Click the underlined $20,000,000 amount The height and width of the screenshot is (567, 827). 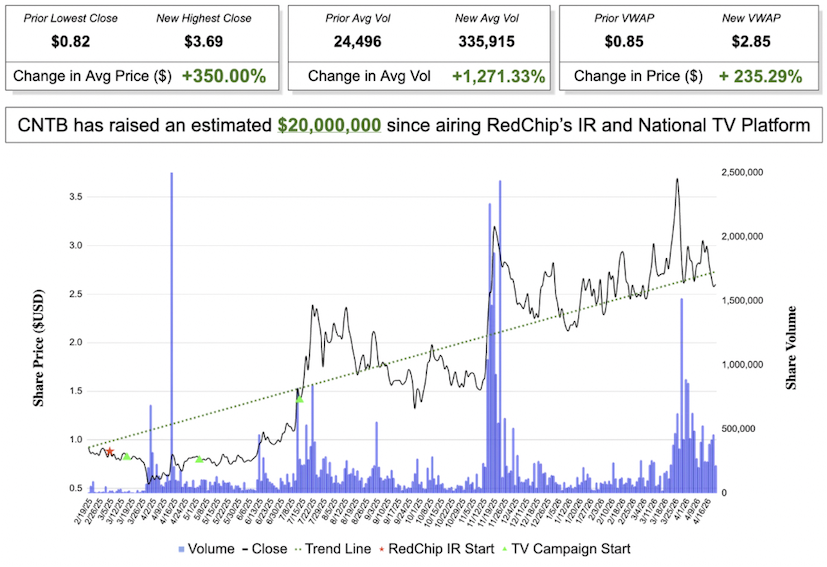point(329,126)
